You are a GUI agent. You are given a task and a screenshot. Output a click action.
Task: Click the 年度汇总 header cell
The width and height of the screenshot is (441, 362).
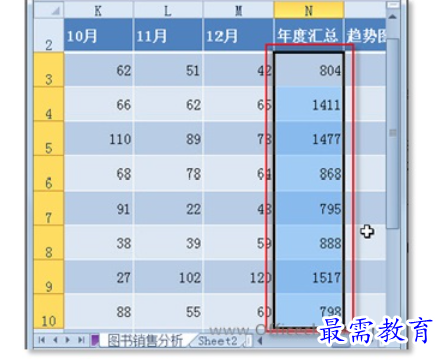point(309,35)
